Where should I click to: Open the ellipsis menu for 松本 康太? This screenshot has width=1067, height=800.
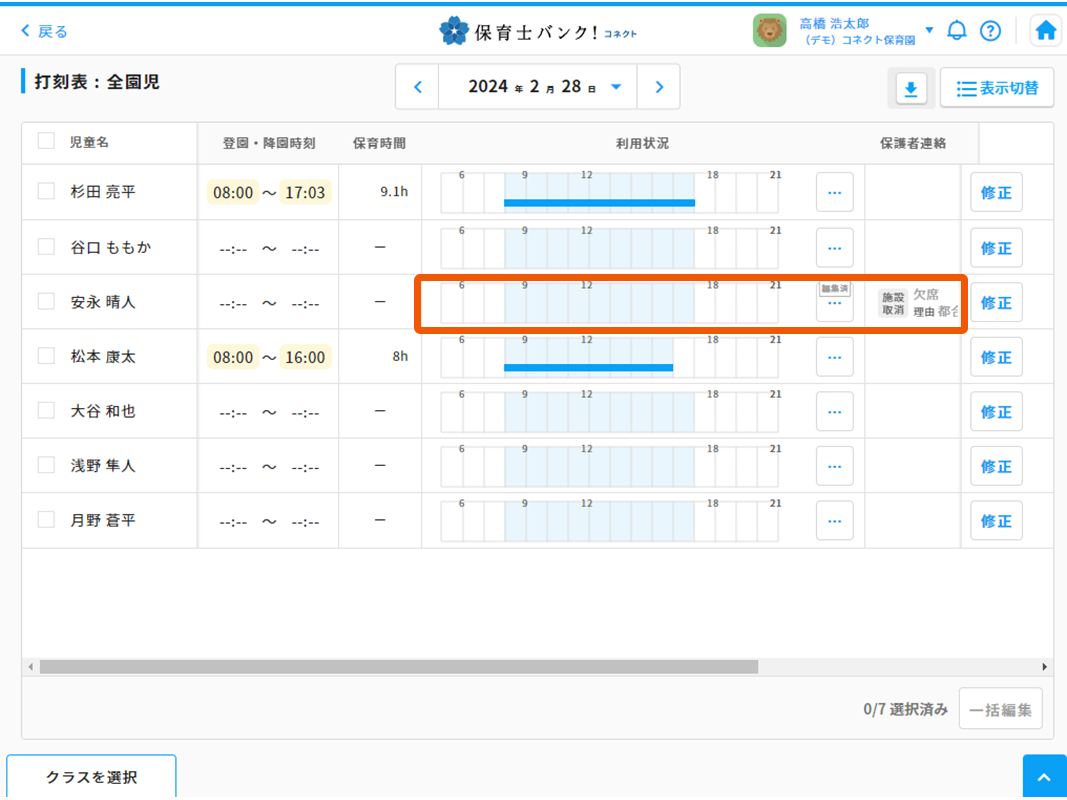click(834, 357)
